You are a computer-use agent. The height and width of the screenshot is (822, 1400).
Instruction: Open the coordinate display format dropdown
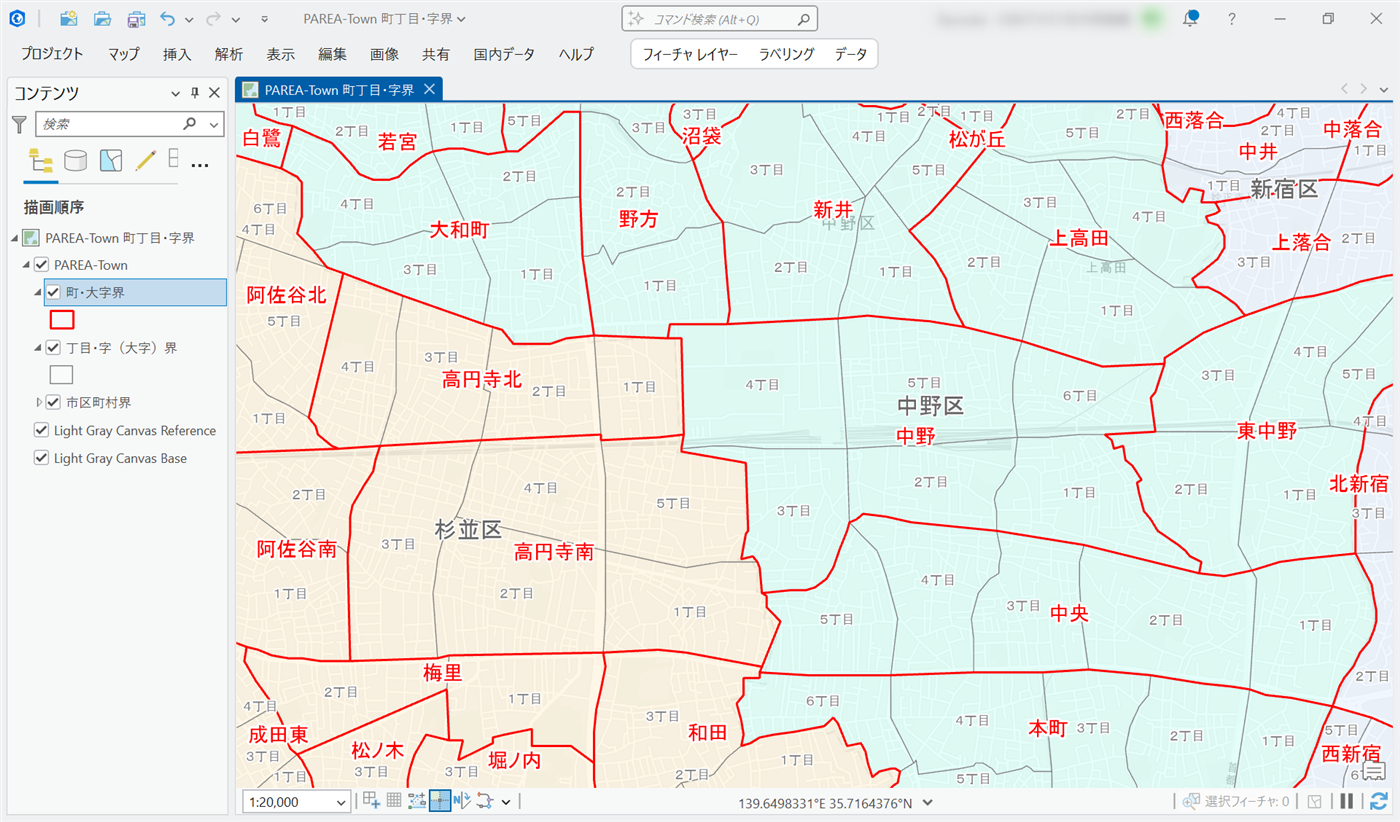928,802
